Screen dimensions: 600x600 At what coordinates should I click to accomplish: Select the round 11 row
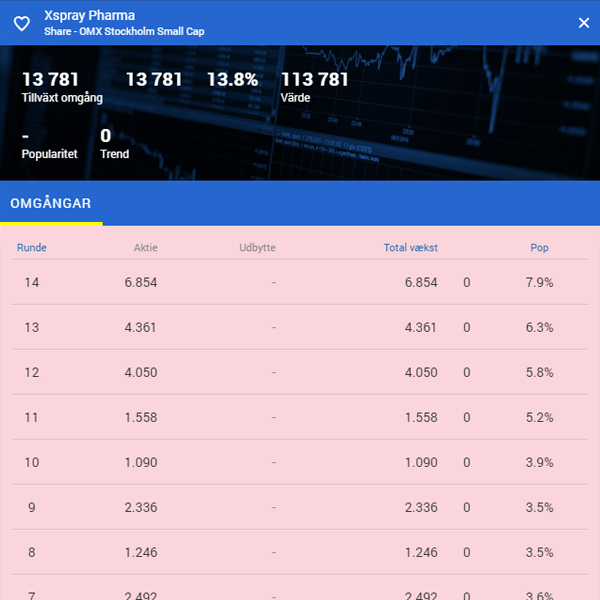300,418
